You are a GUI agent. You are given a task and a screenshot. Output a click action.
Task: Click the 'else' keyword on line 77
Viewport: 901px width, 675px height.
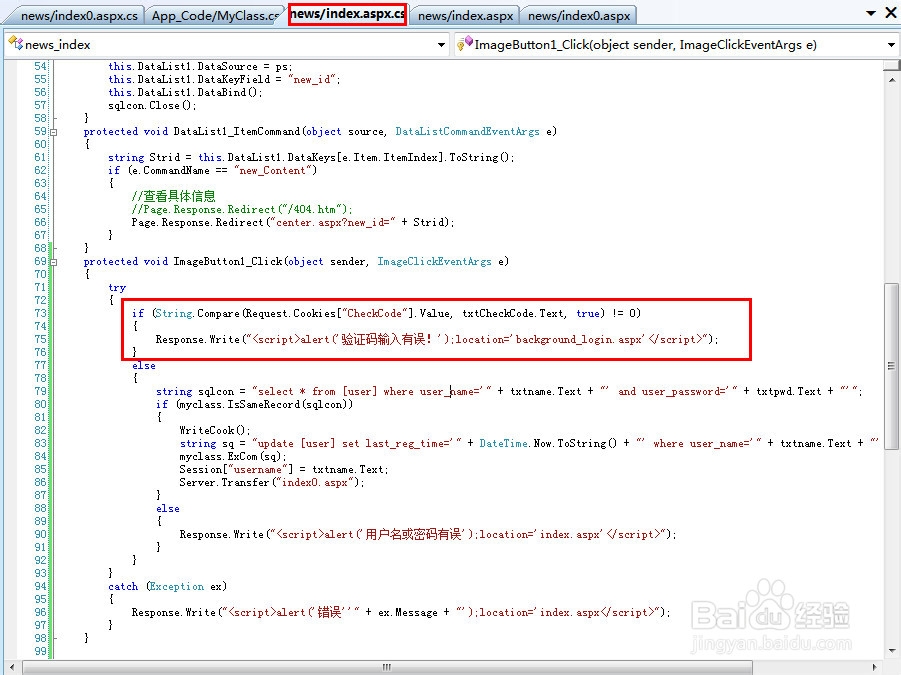[x=144, y=365]
